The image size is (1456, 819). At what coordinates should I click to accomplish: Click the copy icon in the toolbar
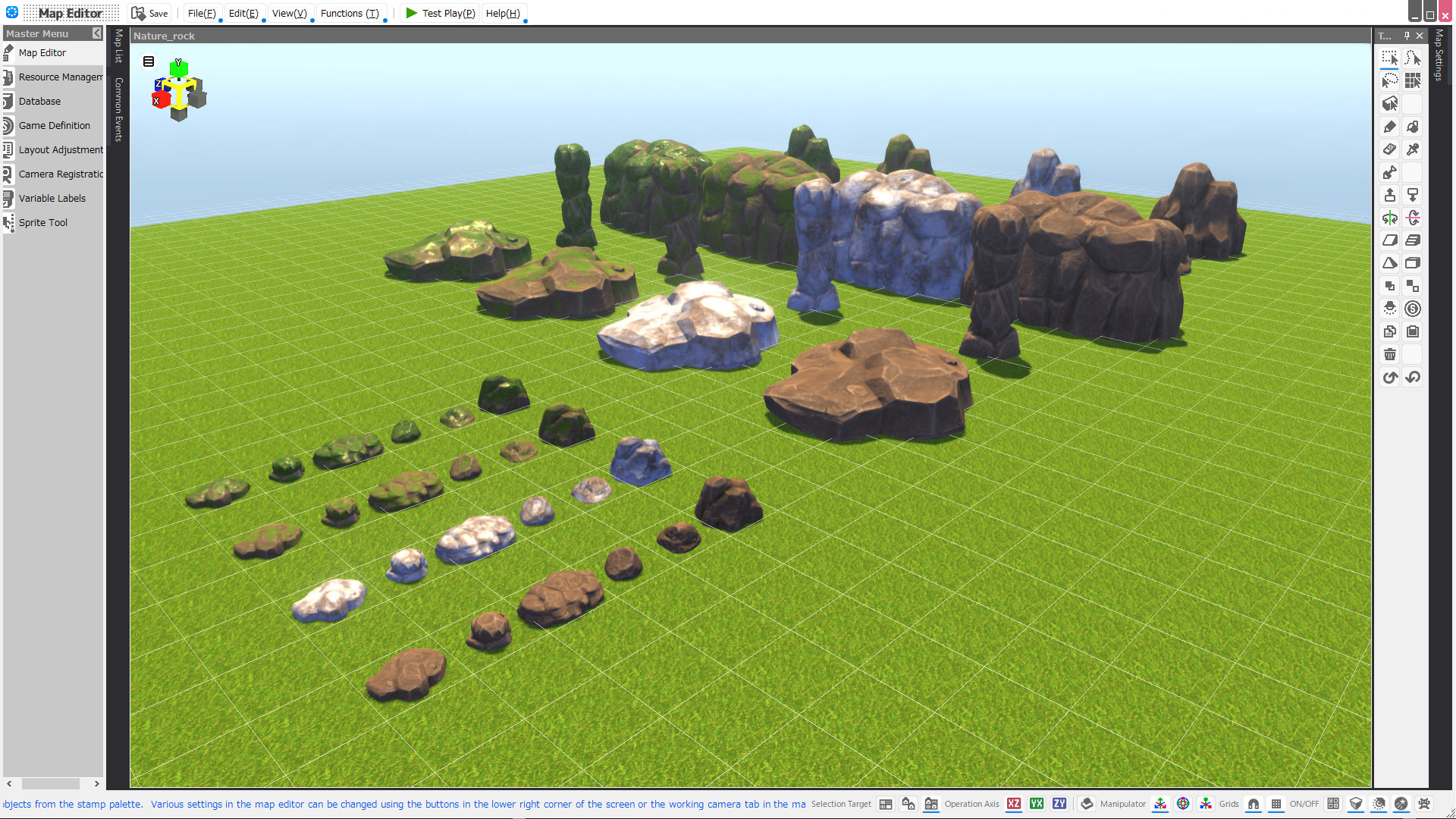pyautogui.click(x=1389, y=331)
